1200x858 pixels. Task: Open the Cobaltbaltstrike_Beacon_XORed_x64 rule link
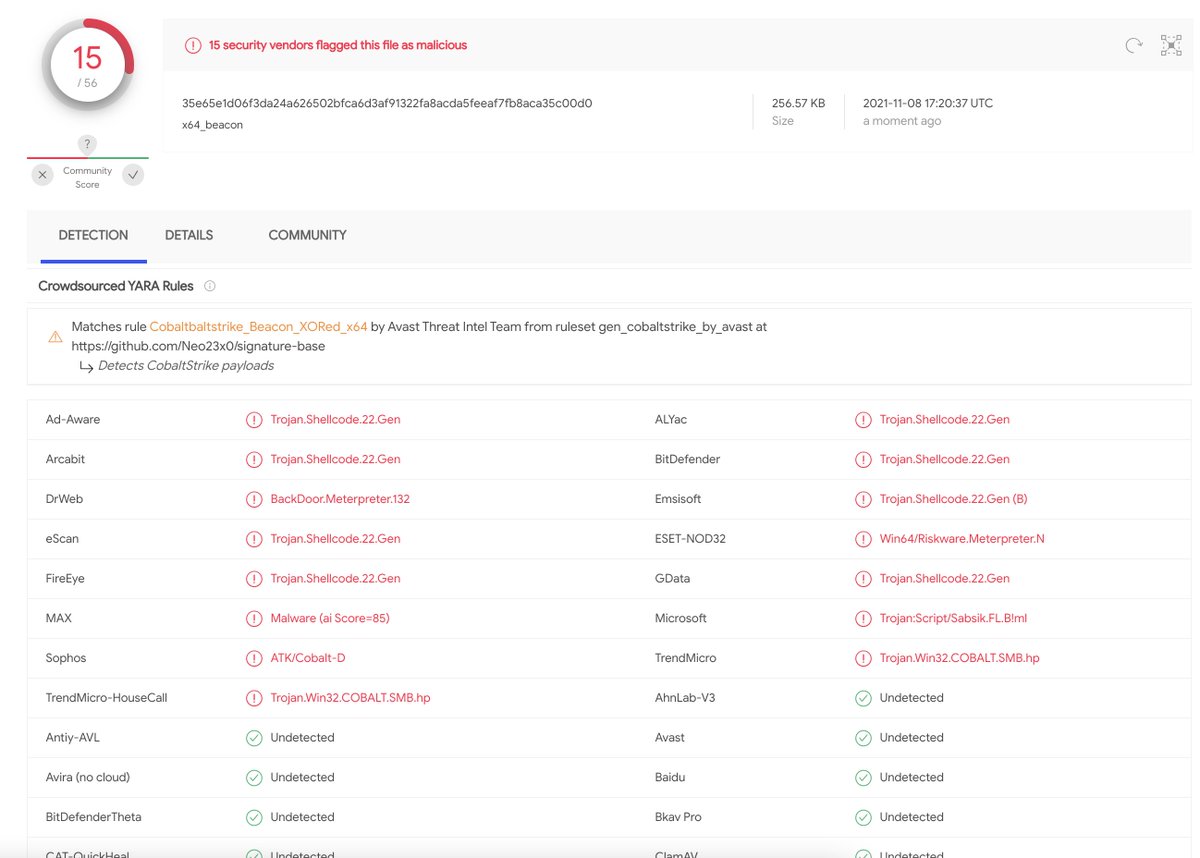point(258,327)
